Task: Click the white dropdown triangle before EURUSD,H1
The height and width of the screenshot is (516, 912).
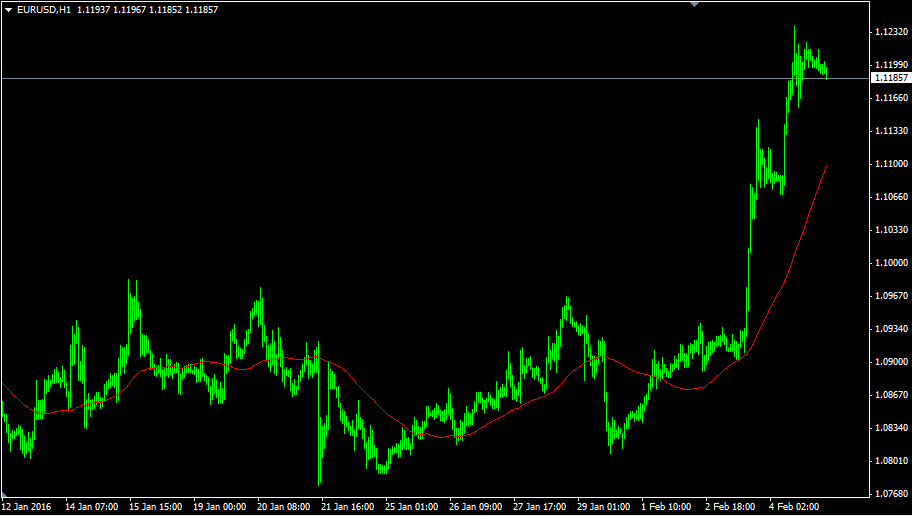Action: tap(8, 10)
